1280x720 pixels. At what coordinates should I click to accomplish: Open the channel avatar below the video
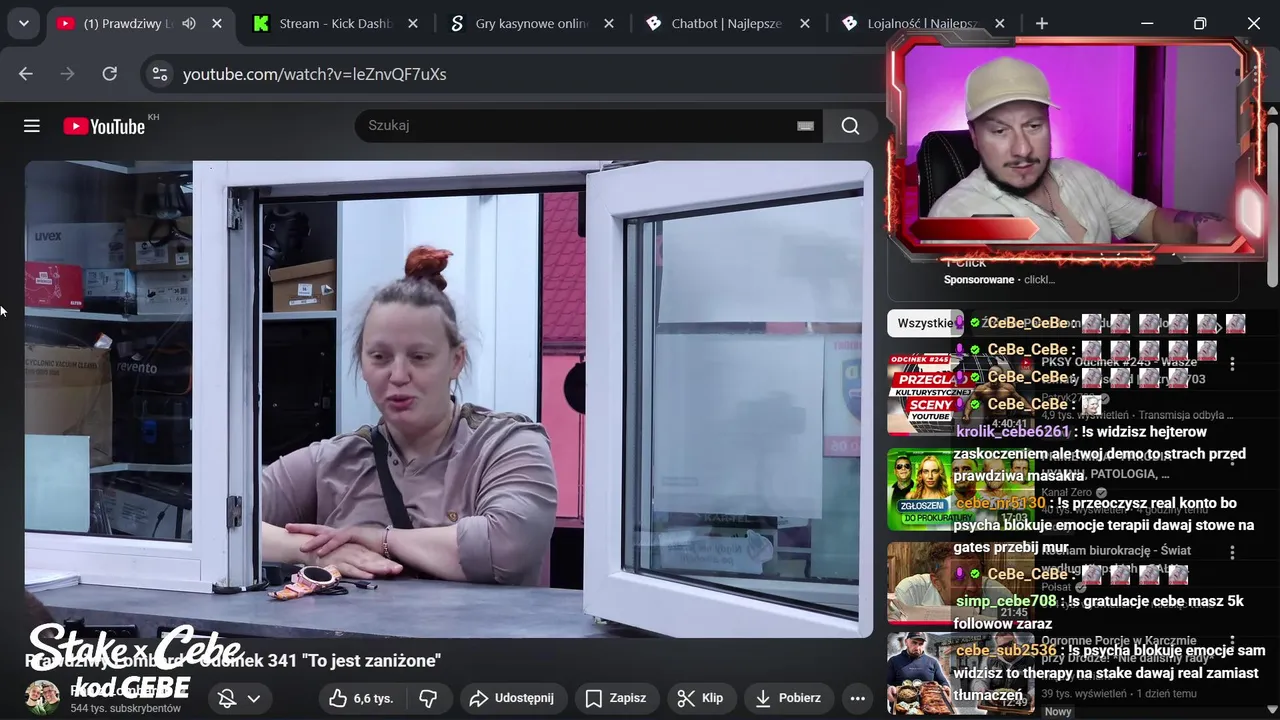pyautogui.click(x=42, y=698)
